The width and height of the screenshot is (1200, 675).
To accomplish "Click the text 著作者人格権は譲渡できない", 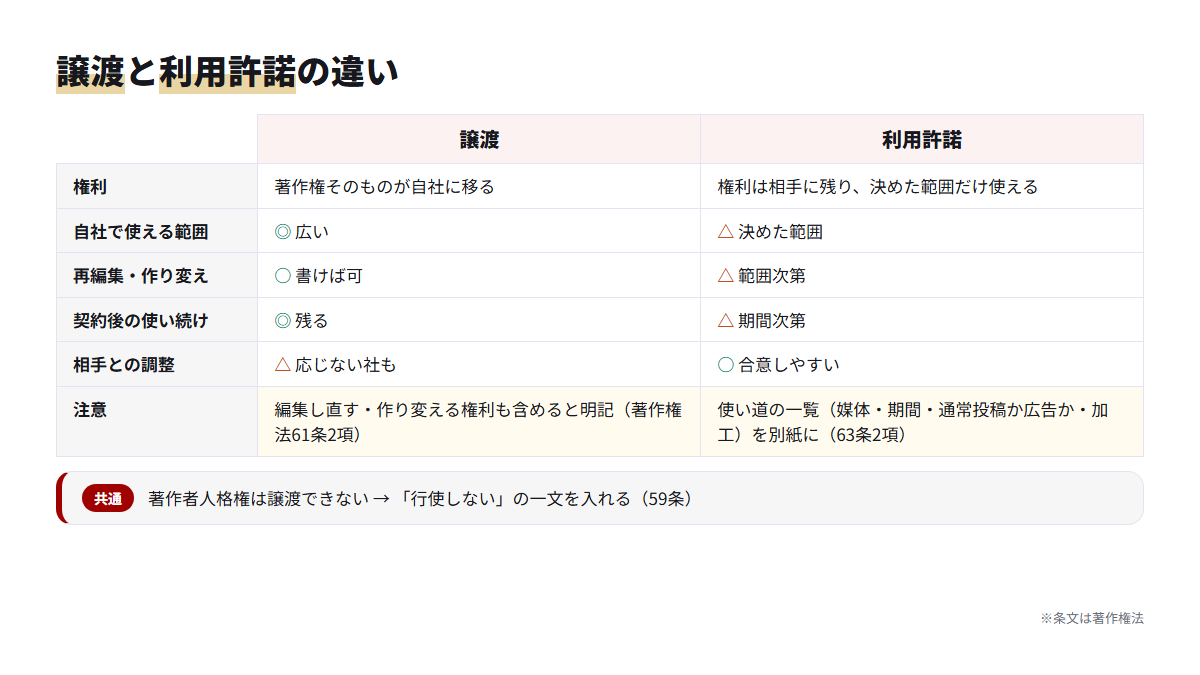I will pyautogui.click(x=258, y=498).
